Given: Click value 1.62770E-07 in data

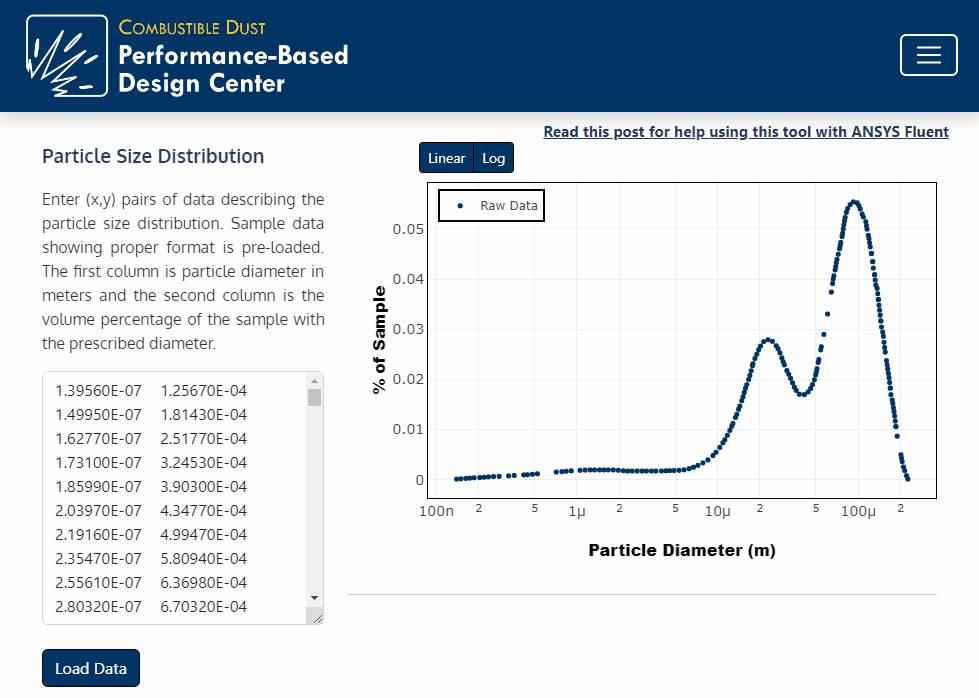Looking at the screenshot, I should (x=99, y=439).
